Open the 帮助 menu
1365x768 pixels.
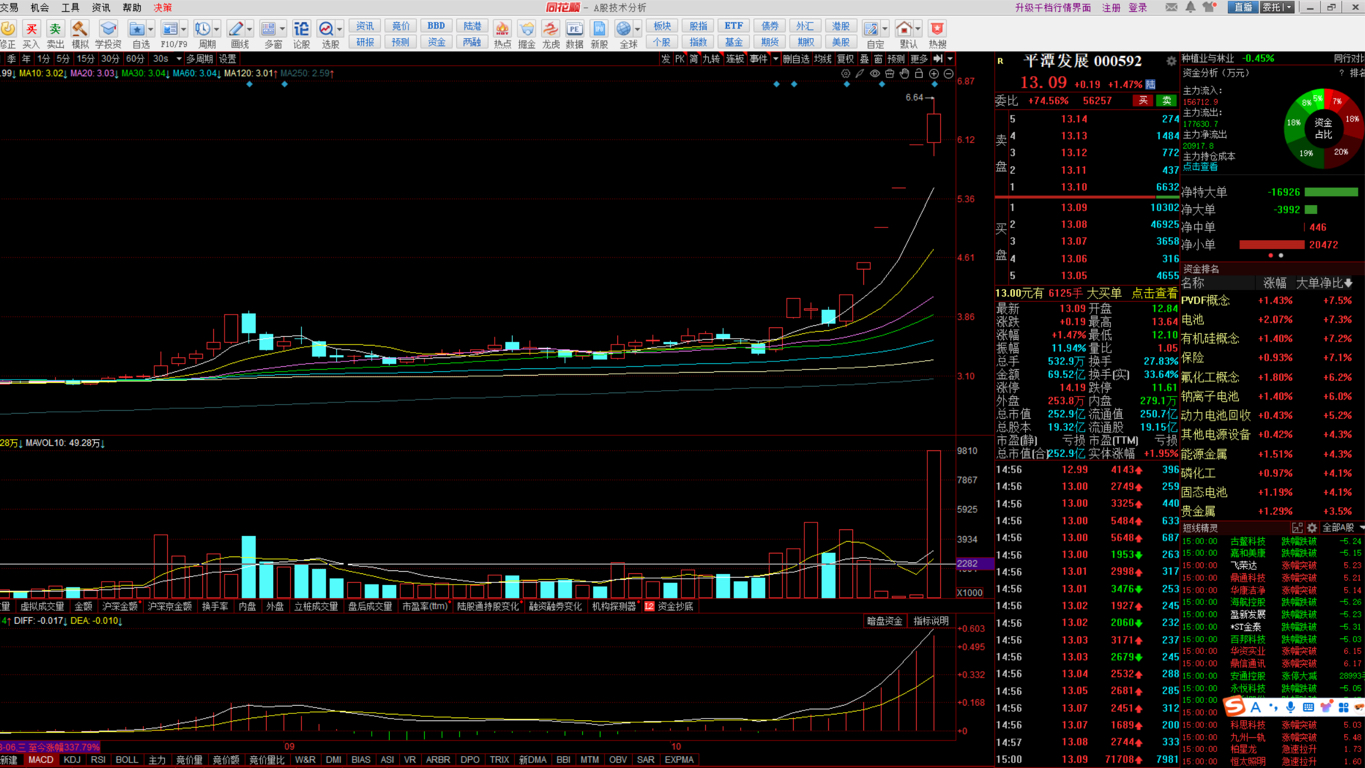(132, 7)
